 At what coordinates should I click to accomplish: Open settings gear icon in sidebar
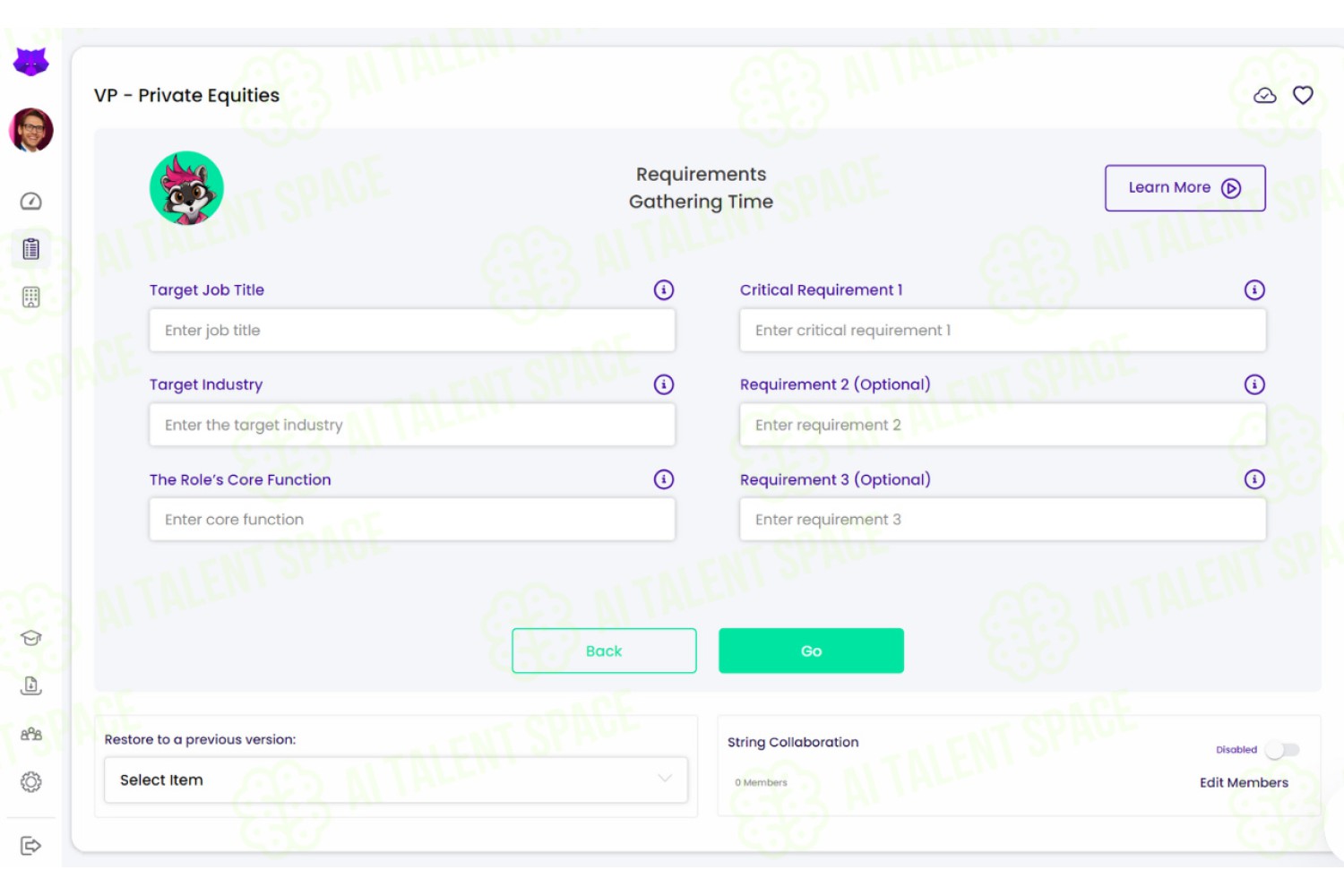[30, 782]
